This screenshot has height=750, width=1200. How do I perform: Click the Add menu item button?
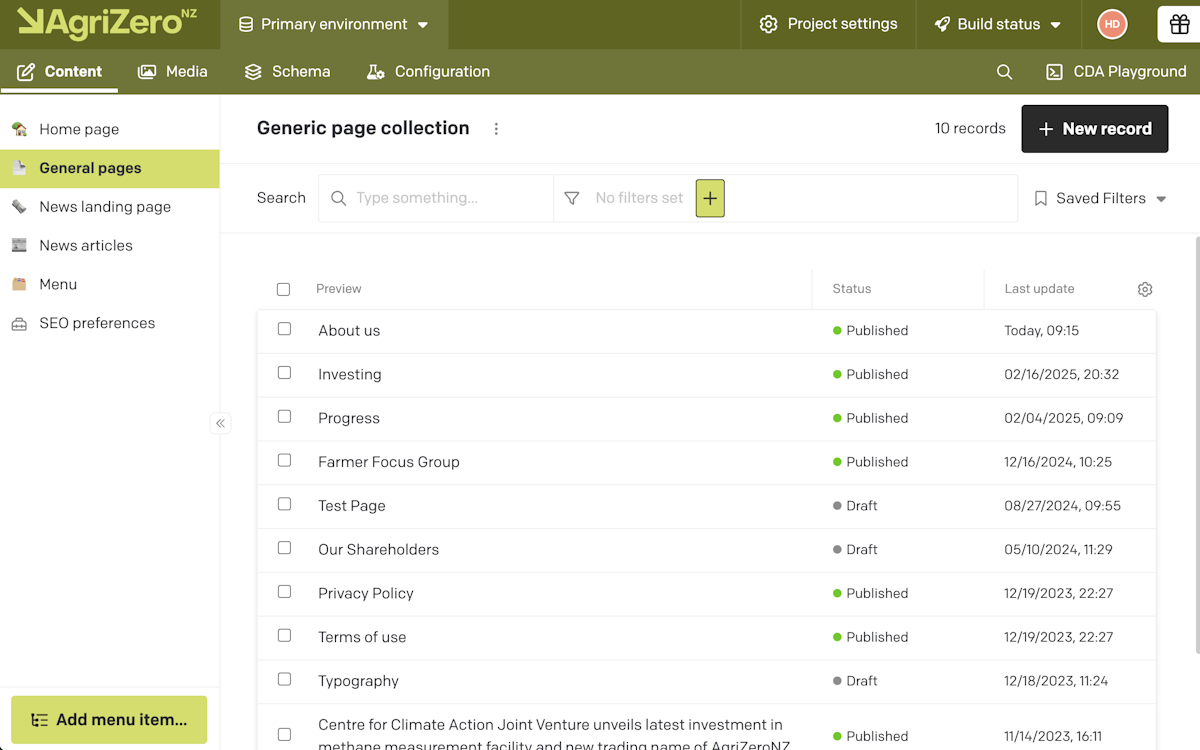click(109, 720)
